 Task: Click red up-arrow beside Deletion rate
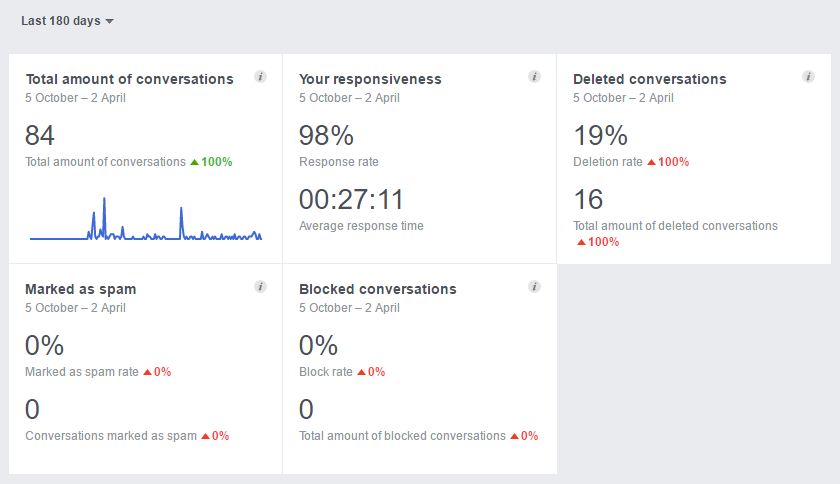tap(651, 162)
